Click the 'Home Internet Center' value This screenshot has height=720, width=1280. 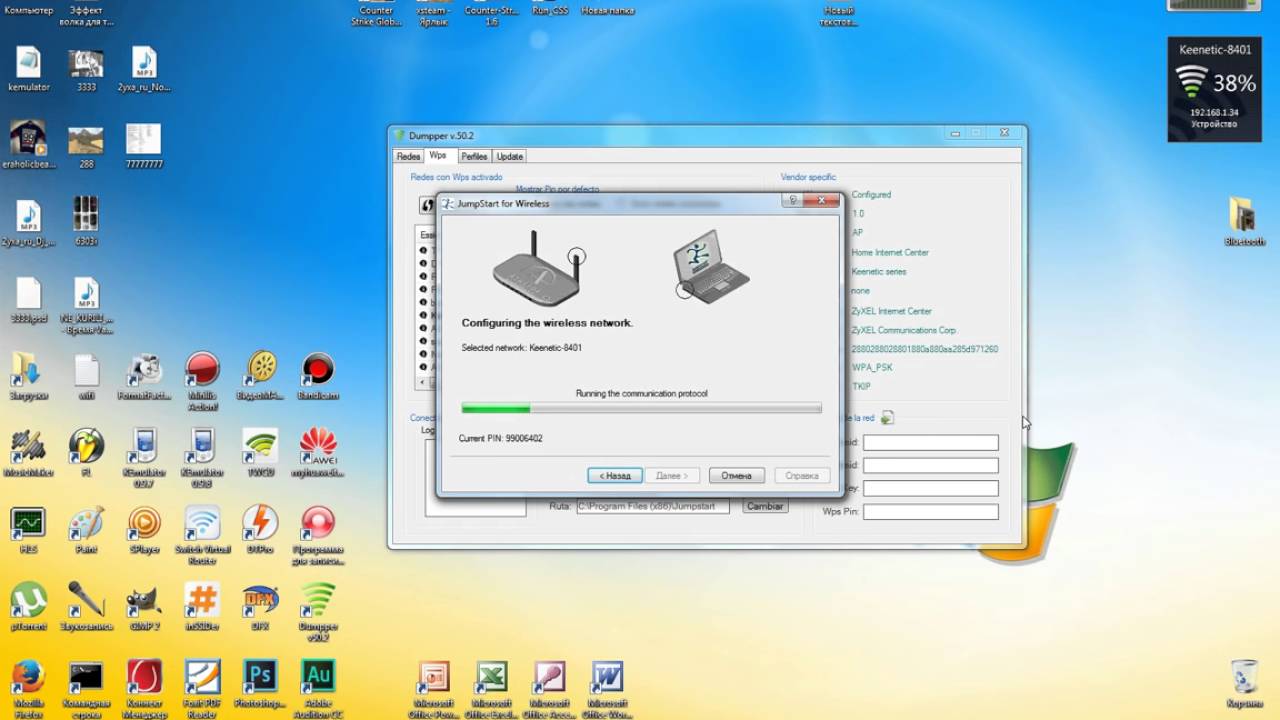[x=890, y=253]
